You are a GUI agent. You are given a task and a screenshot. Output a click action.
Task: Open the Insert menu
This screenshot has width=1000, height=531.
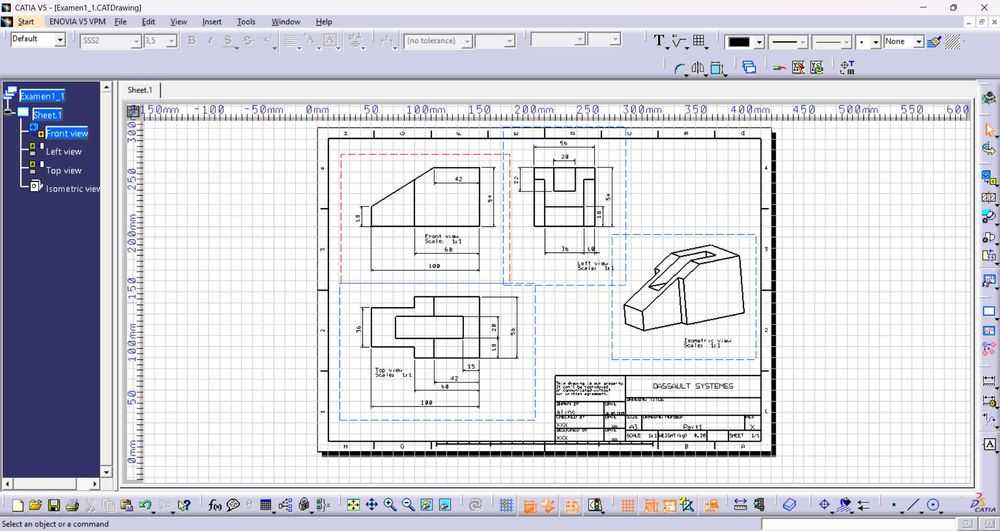212,22
